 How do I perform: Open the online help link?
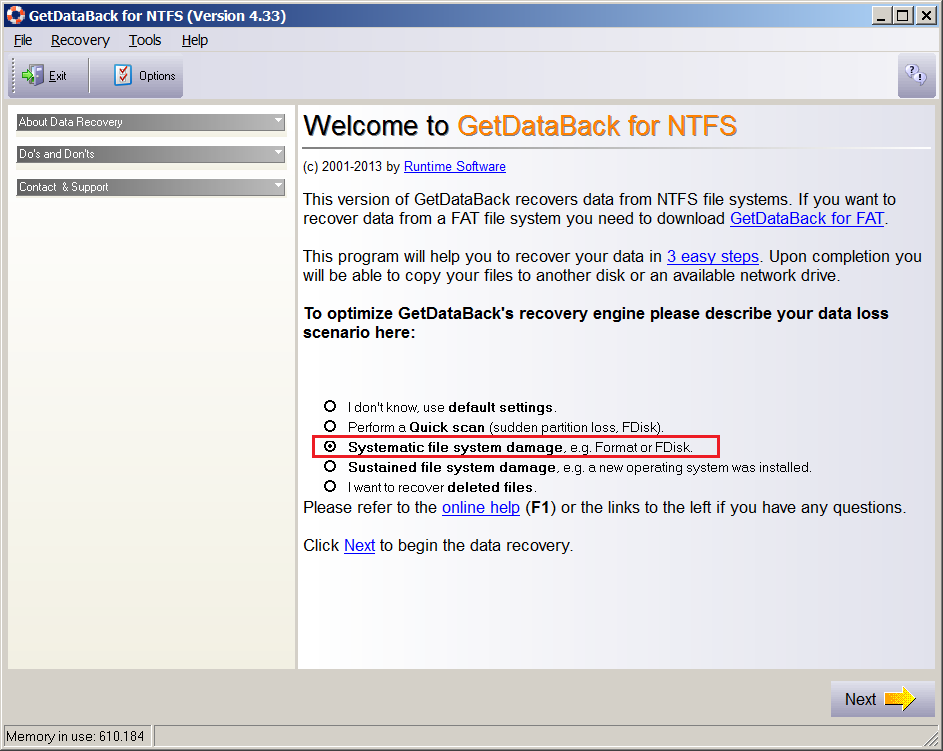[481, 507]
